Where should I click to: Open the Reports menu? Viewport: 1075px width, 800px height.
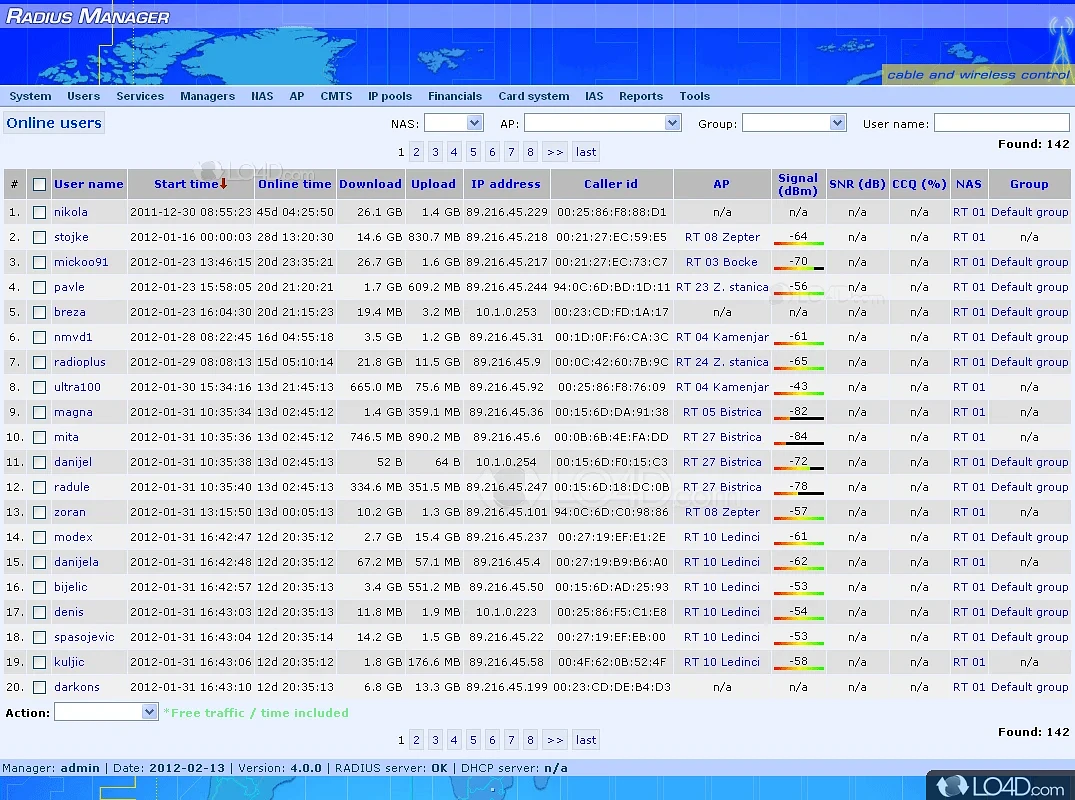pyautogui.click(x=640, y=96)
